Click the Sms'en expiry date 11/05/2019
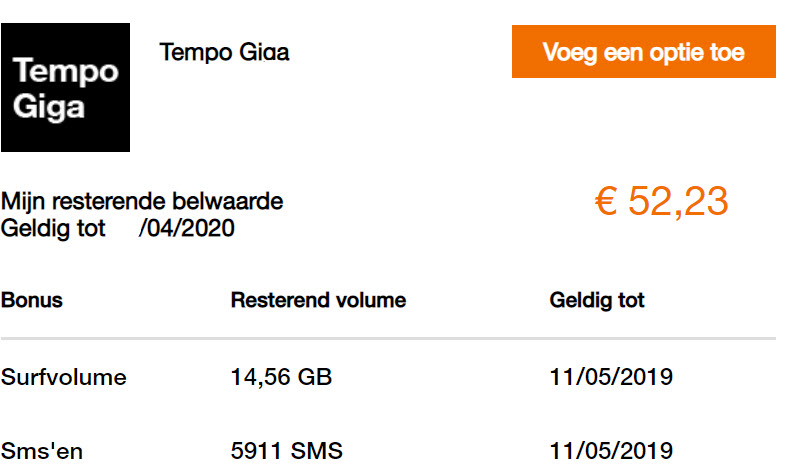The image size is (785, 472). point(611,451)
